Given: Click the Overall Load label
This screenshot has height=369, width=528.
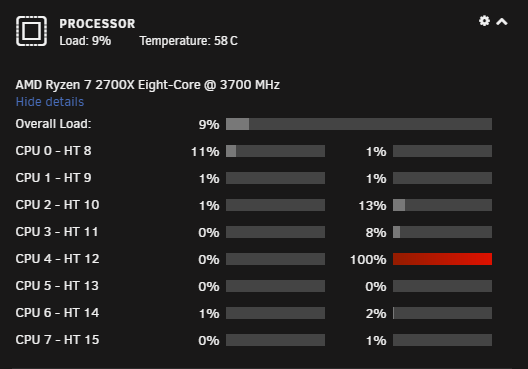Looking at the screenshot, I should (x=53, y=124).
